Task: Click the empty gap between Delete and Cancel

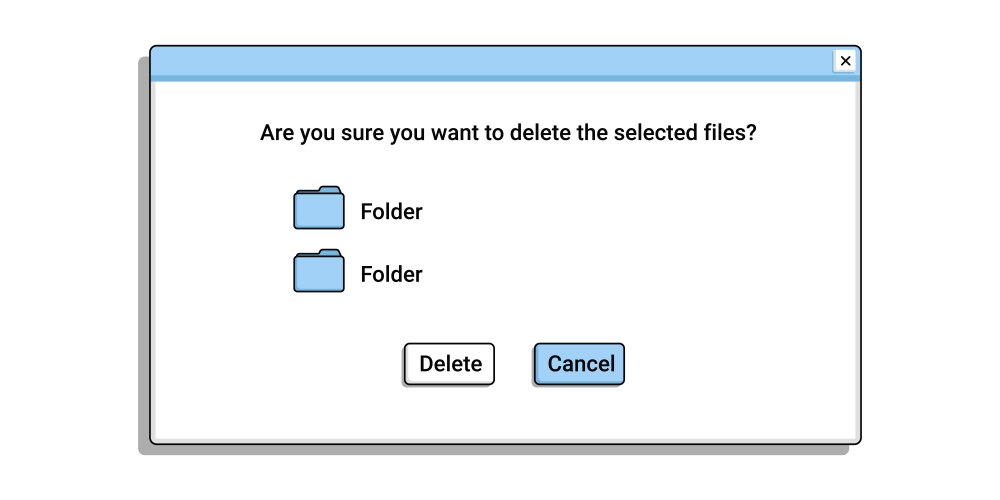Action: point(514,364)
